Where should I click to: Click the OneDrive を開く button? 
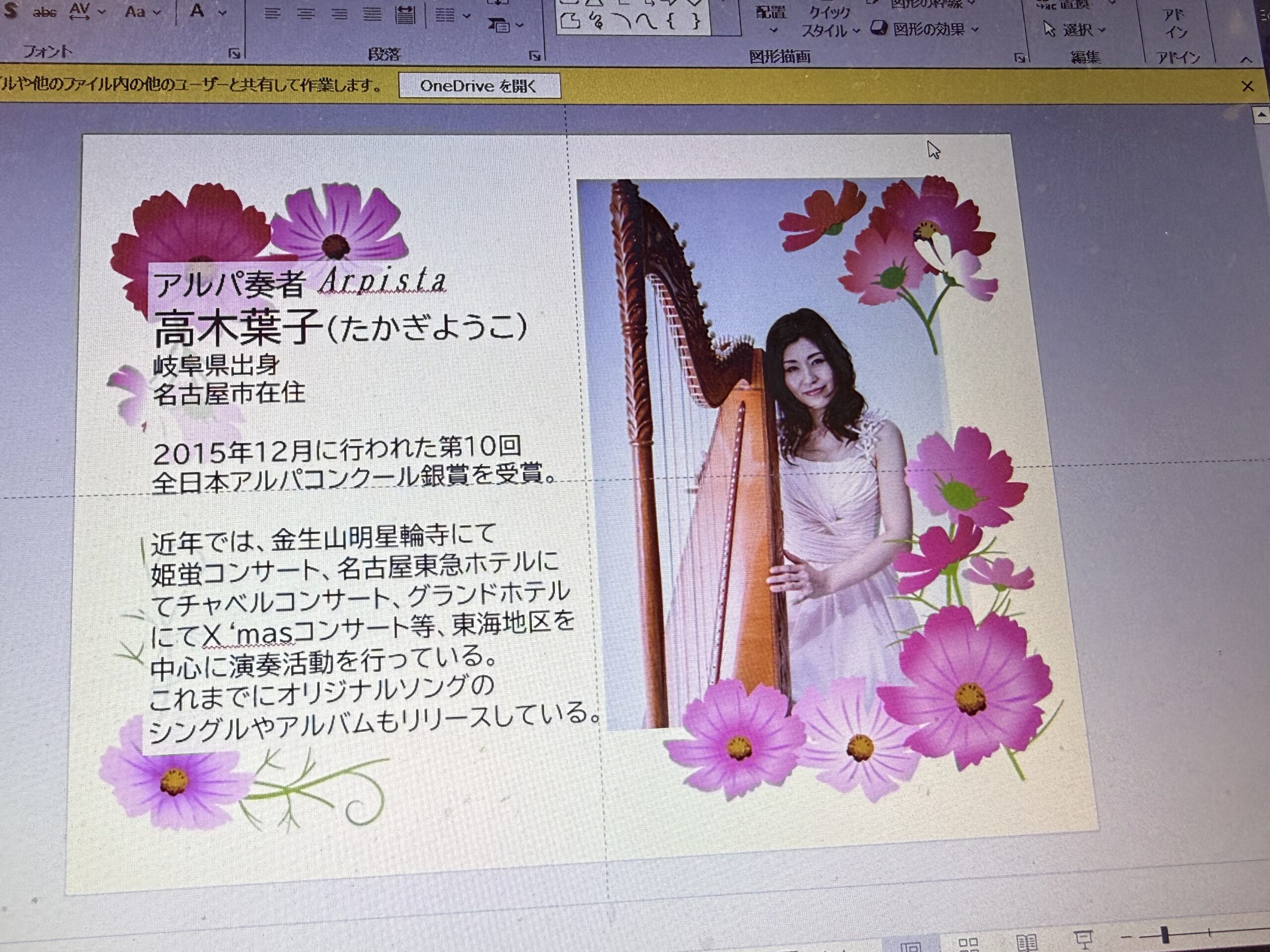[479, 86]
